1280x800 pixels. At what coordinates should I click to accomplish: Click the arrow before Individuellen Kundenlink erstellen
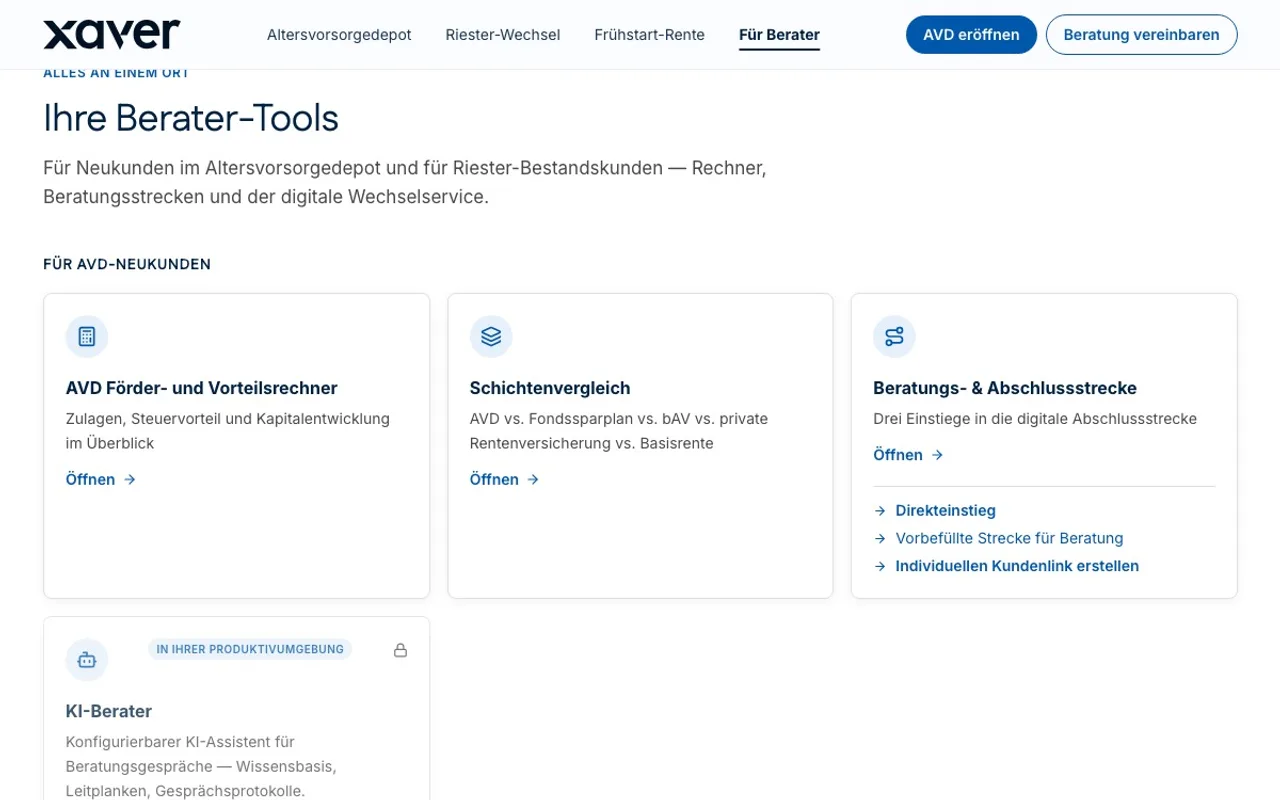click(880, 566)
